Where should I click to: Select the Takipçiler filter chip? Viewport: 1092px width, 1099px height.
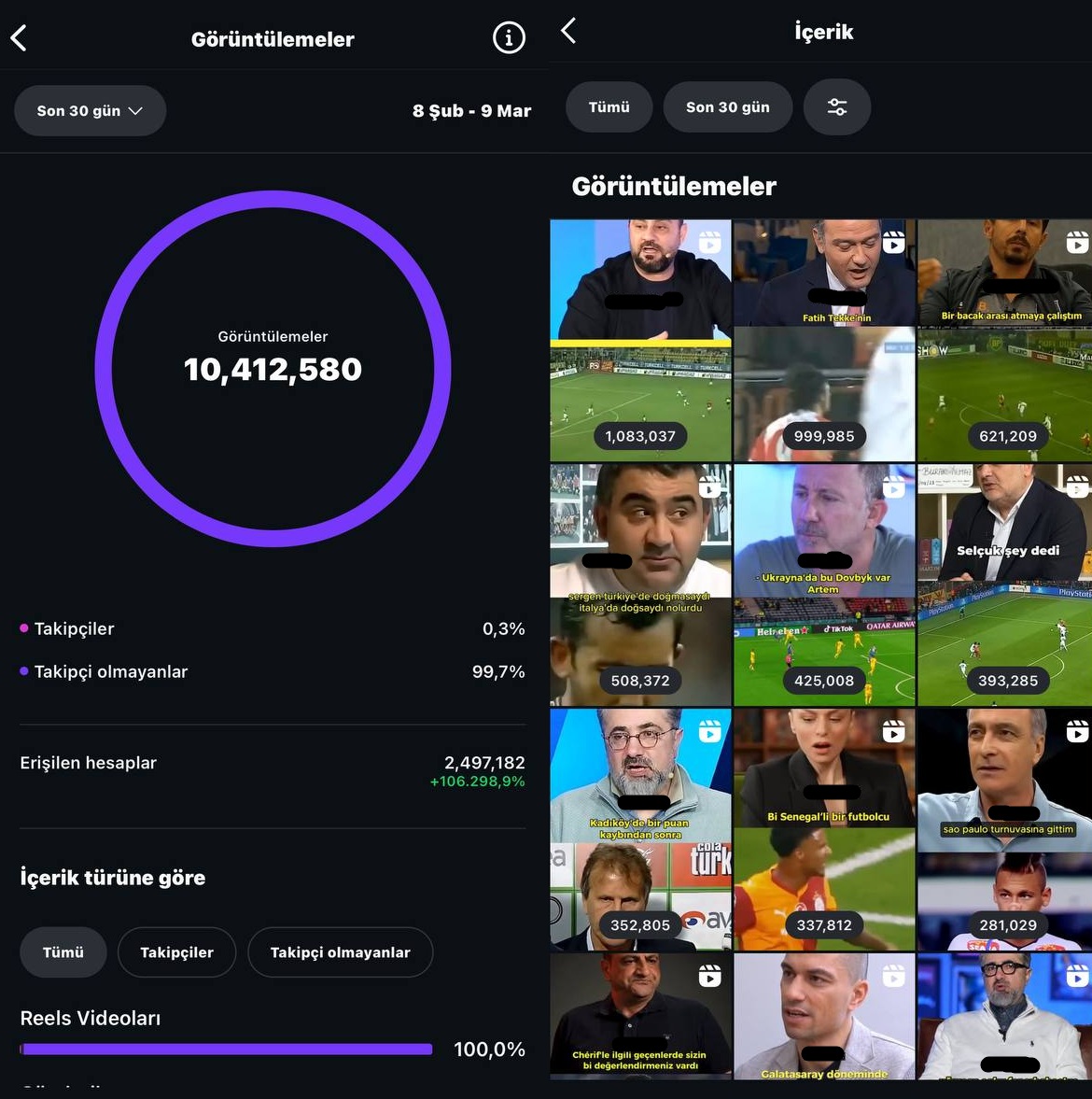tap(176, 952)
